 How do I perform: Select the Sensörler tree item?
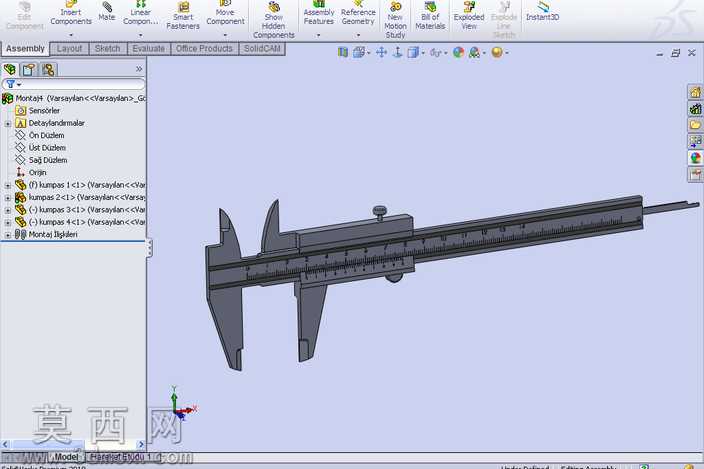(38, 110)
